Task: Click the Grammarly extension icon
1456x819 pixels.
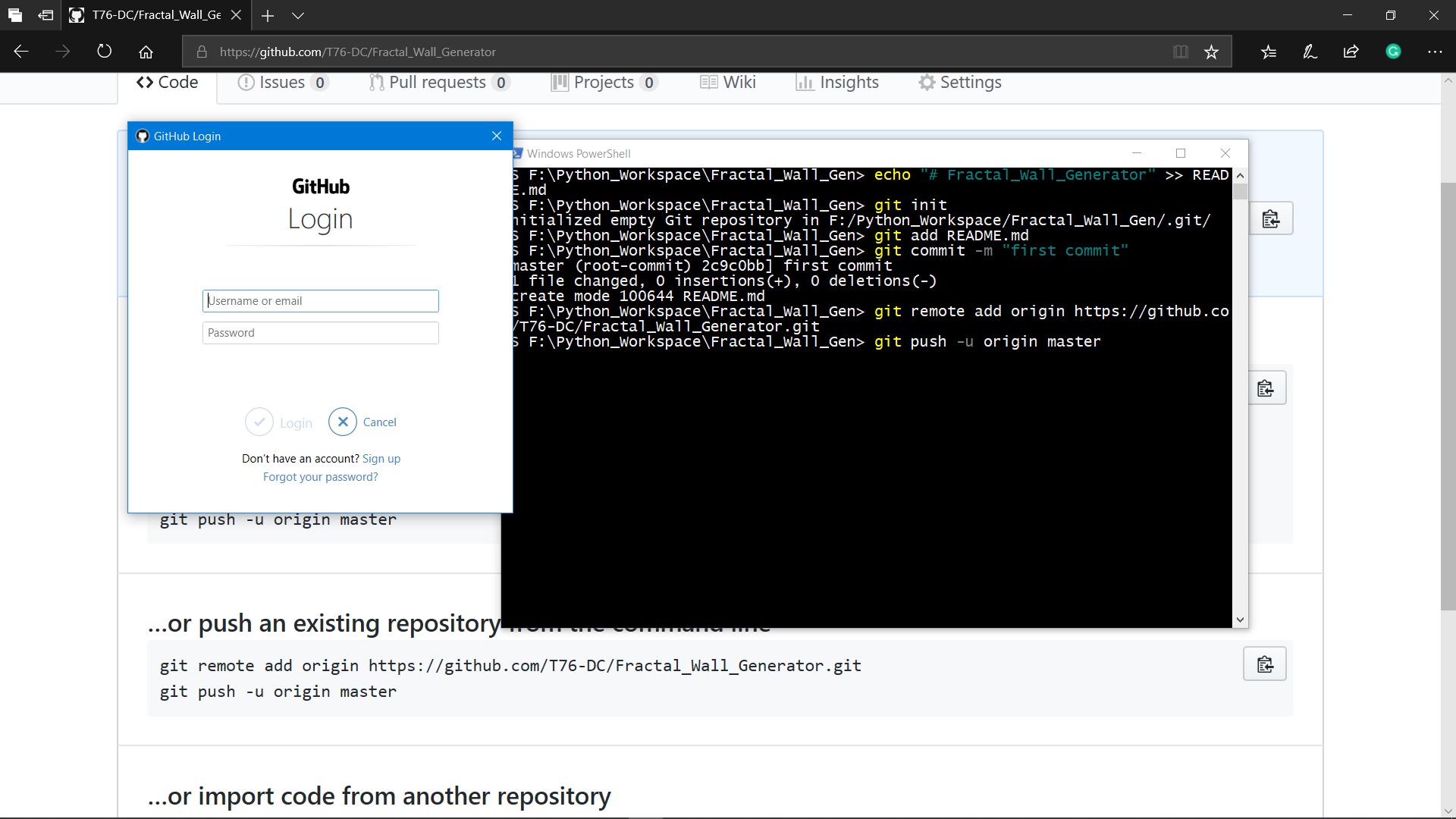Action: coord(1394,51)
